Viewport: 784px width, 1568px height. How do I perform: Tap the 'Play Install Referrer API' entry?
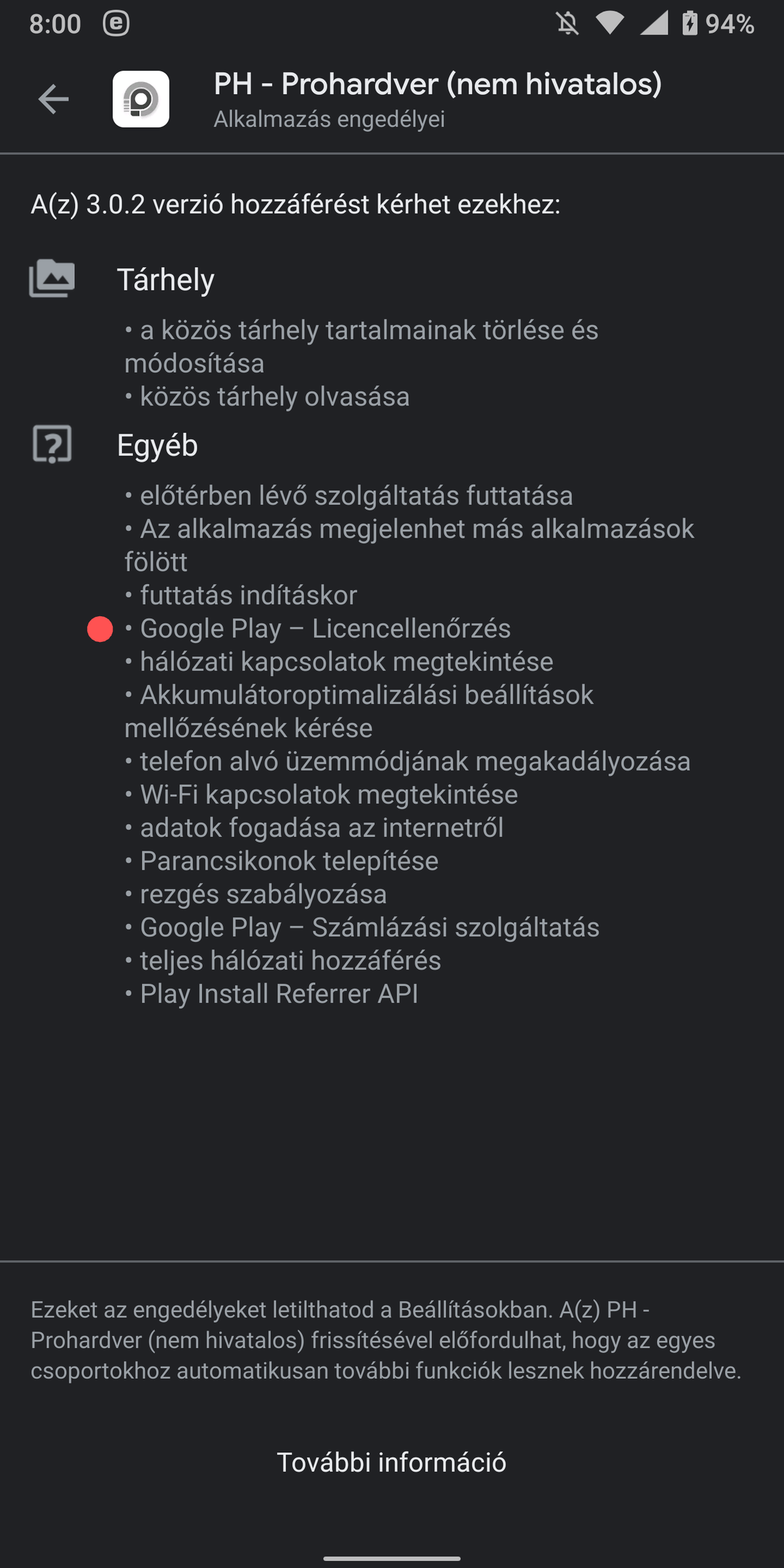(278, 993)
